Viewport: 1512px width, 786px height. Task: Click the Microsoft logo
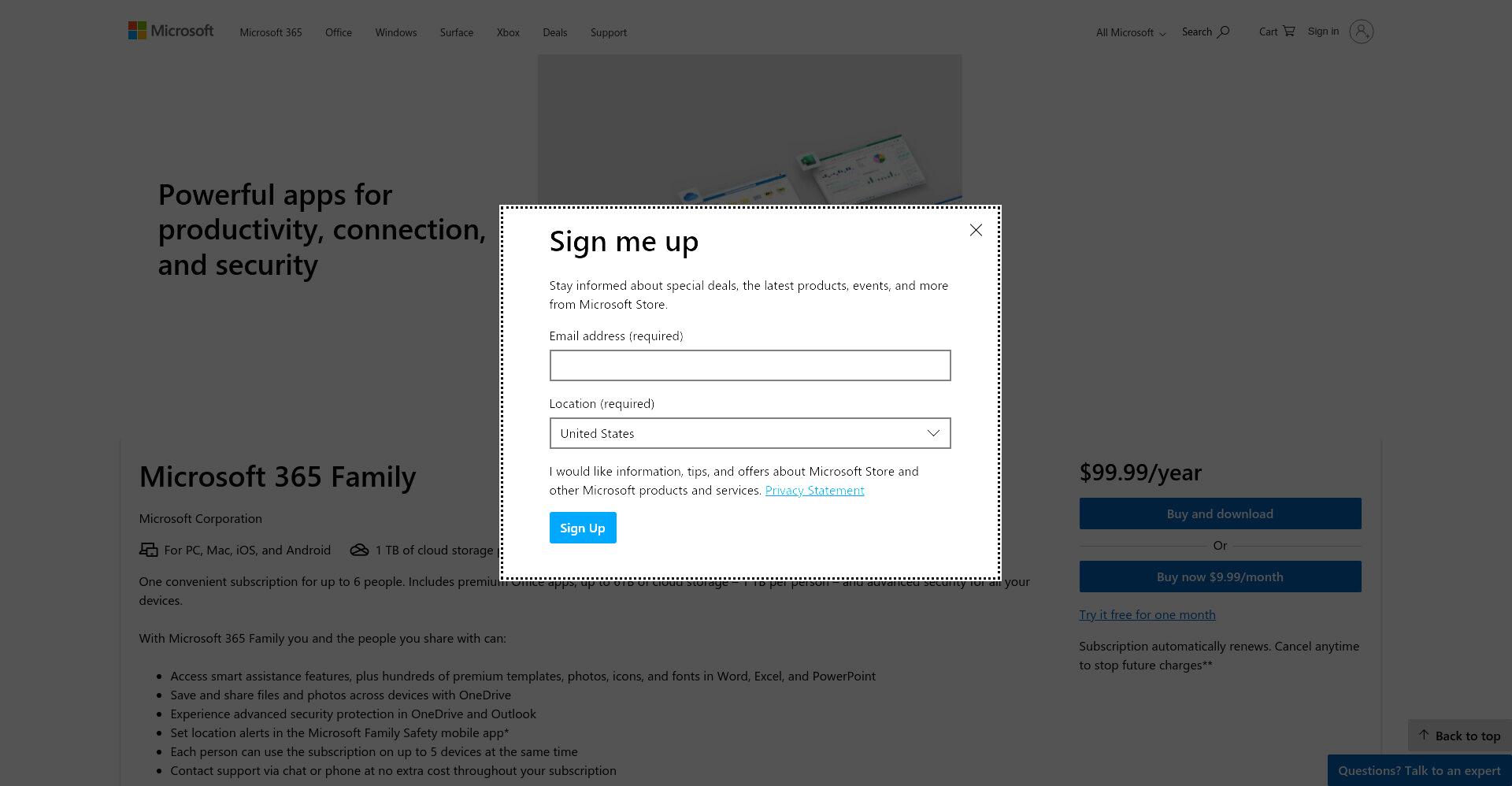click(x=171, y=31)
